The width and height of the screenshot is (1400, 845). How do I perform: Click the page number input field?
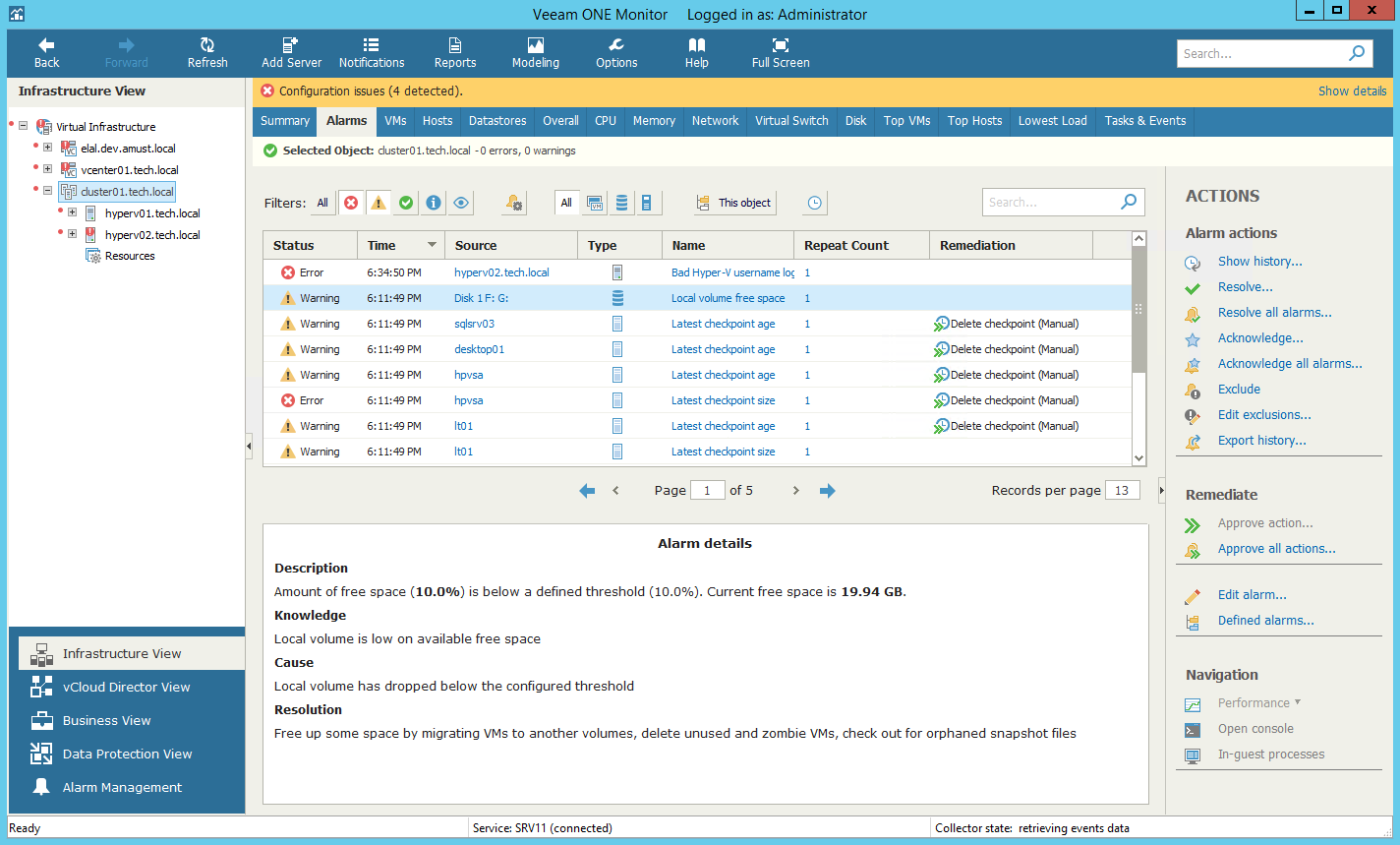708,490
